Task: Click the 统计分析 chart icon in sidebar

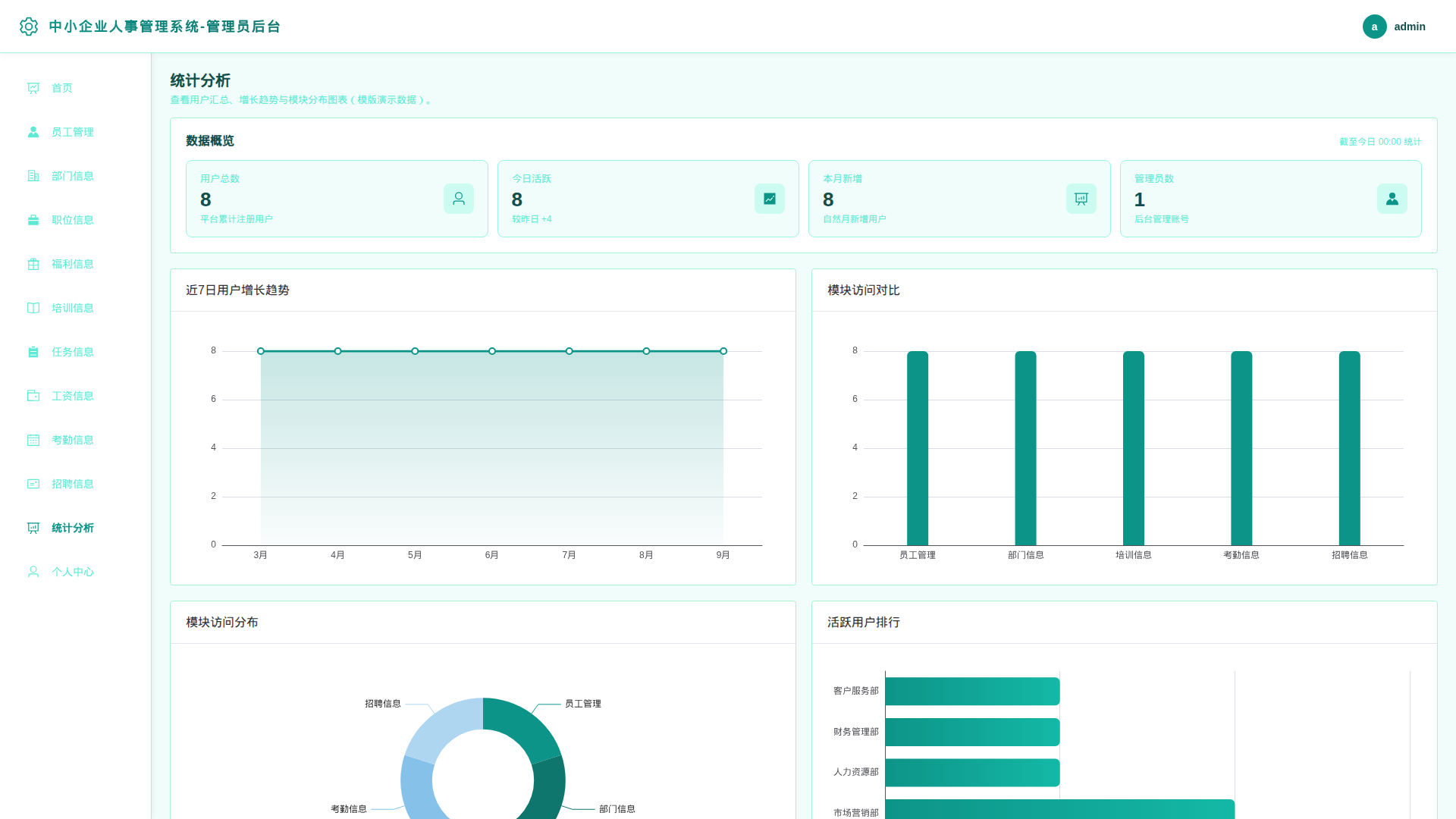Action: (33, 528)
